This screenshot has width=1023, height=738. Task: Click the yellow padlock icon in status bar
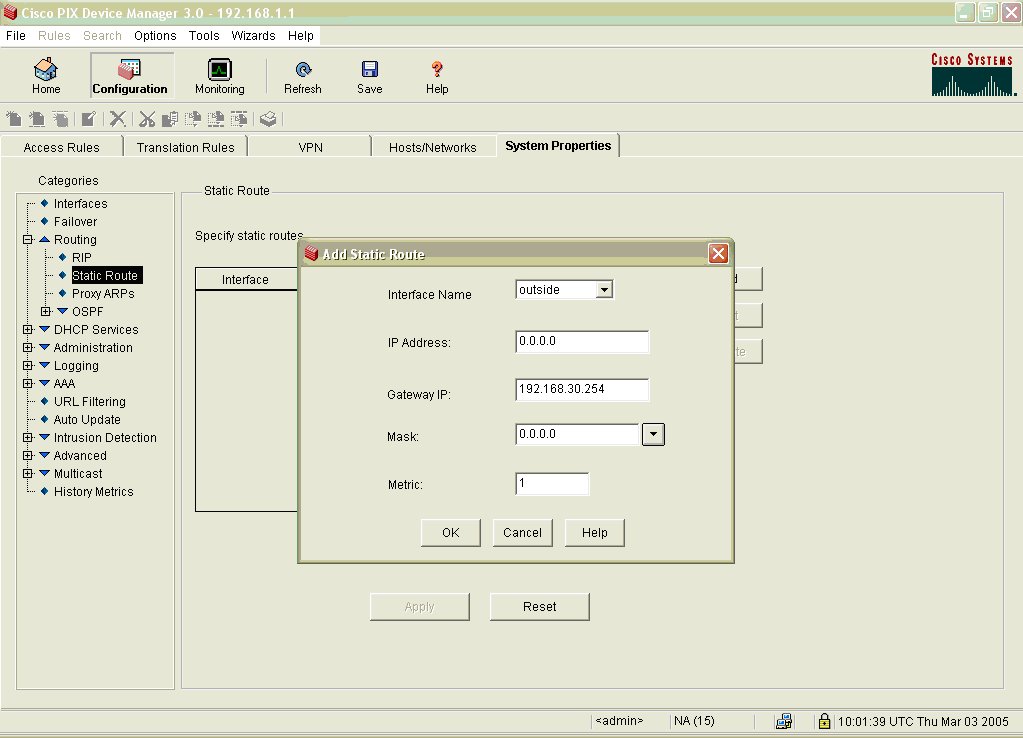(824, 721)
